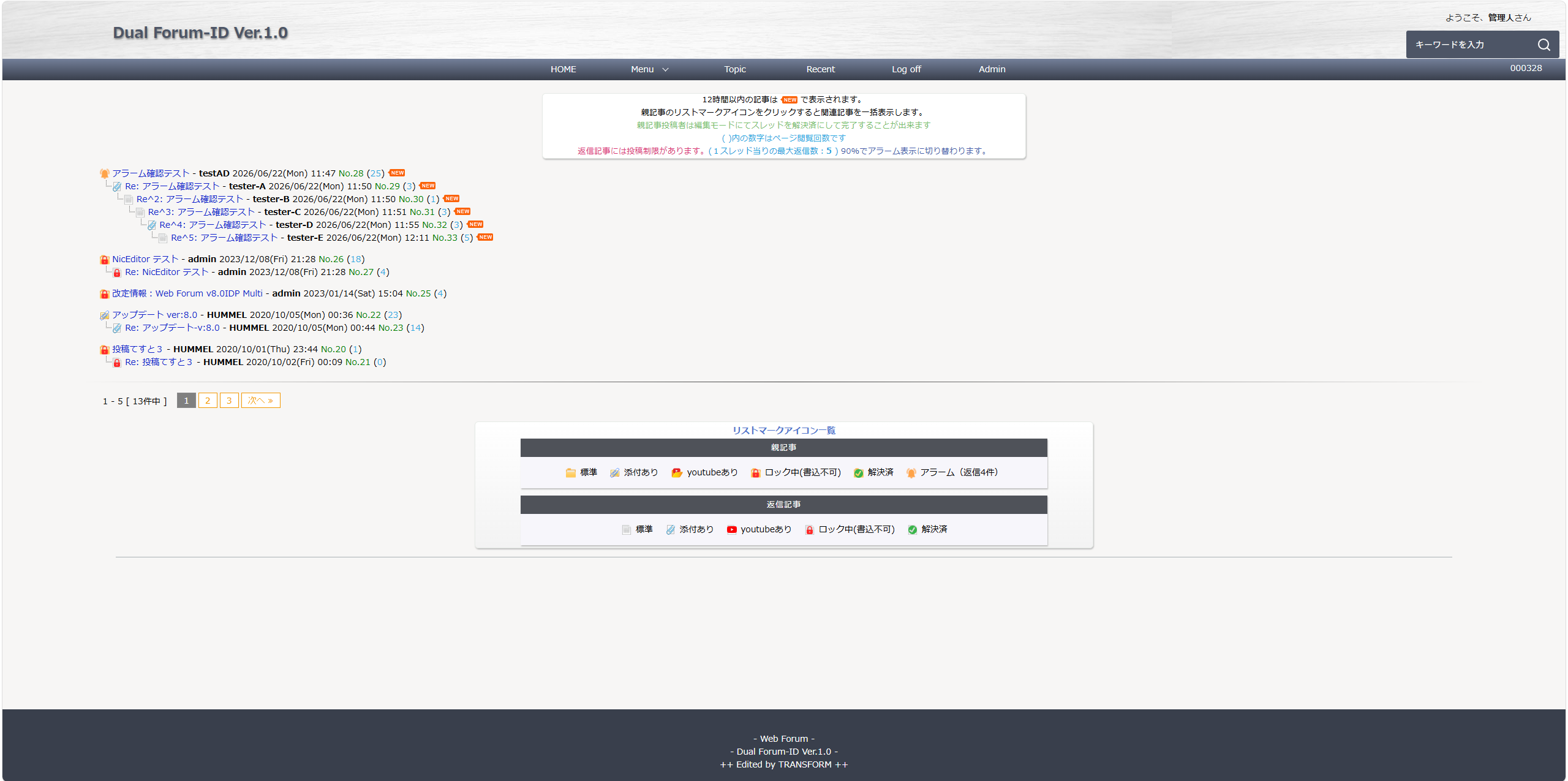Go to page 3
The height and width of the screenshot is (781, 1568).
coord(229,401)
